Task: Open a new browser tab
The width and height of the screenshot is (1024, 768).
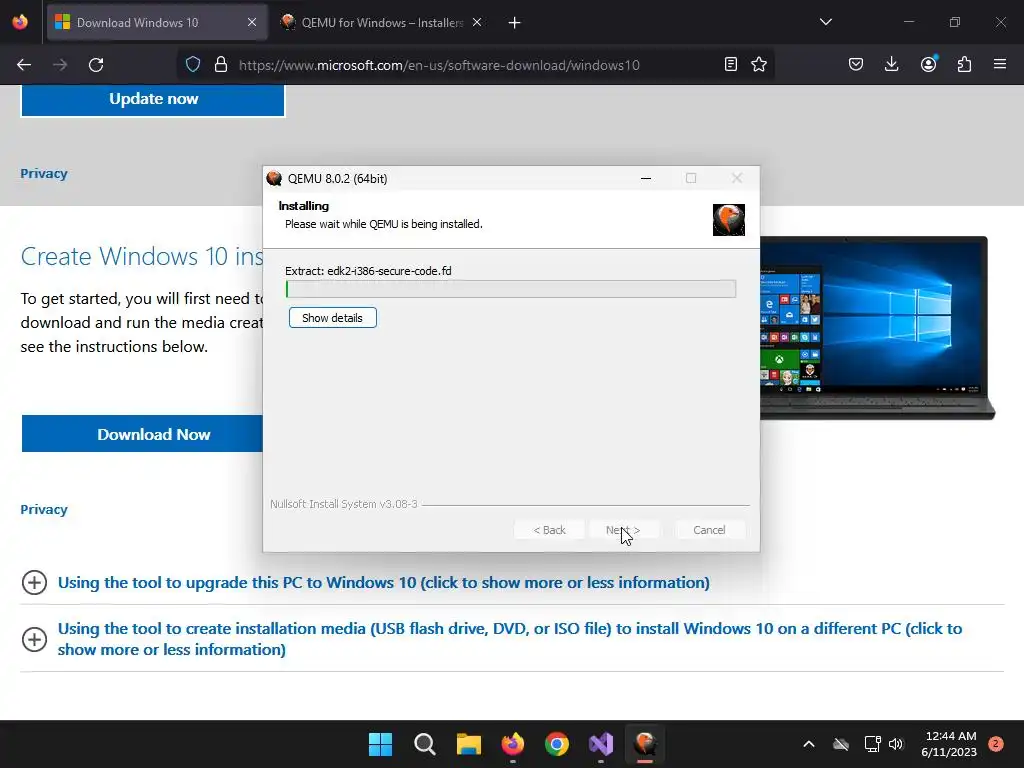Action: (x=515, y=23)
